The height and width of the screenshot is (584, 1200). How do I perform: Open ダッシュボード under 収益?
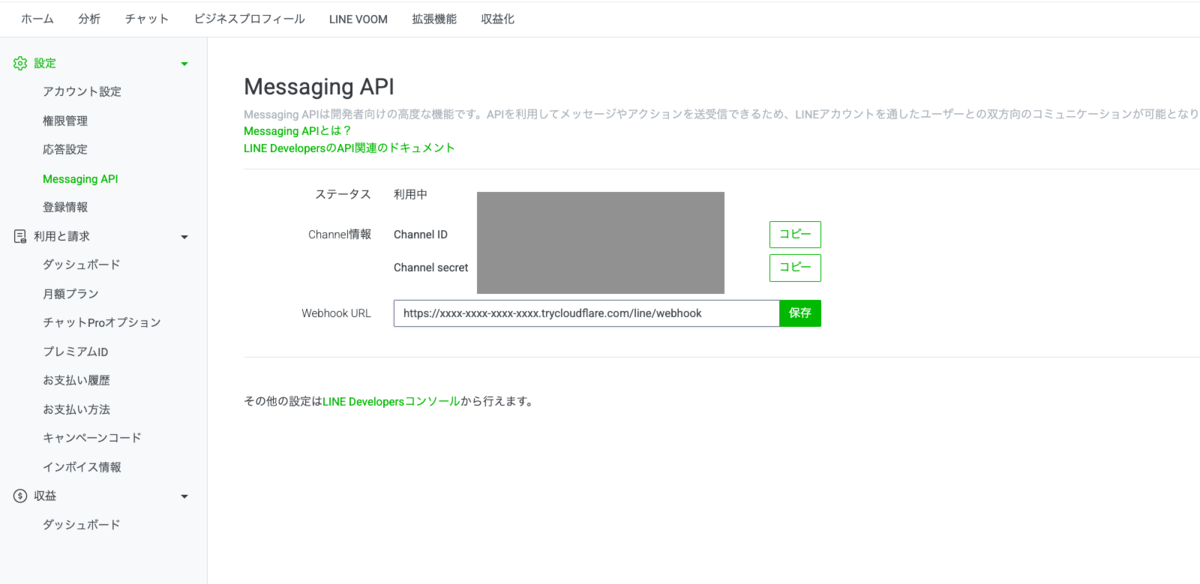(x=82, y=525)
